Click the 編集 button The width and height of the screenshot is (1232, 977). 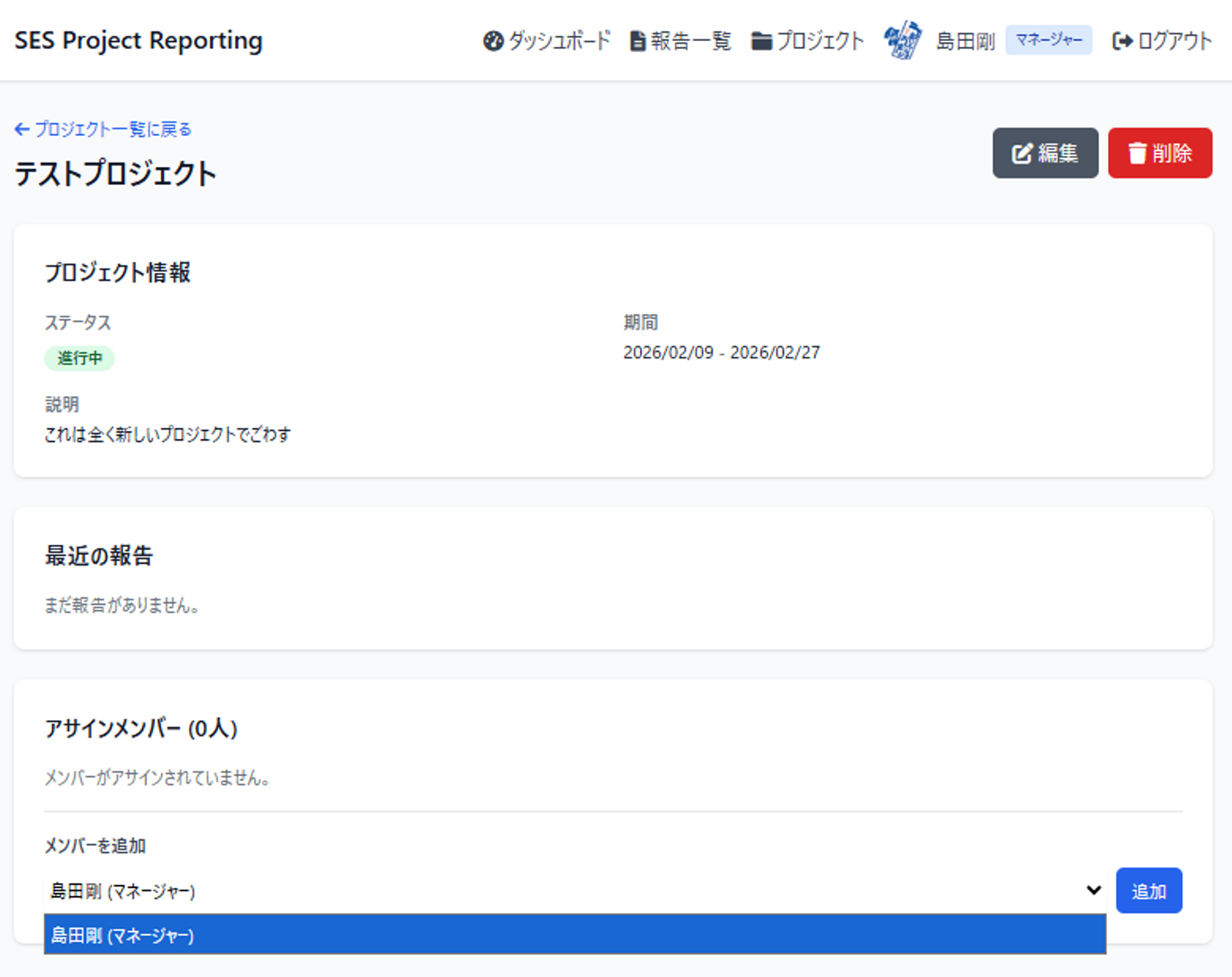click(1045, 153)
